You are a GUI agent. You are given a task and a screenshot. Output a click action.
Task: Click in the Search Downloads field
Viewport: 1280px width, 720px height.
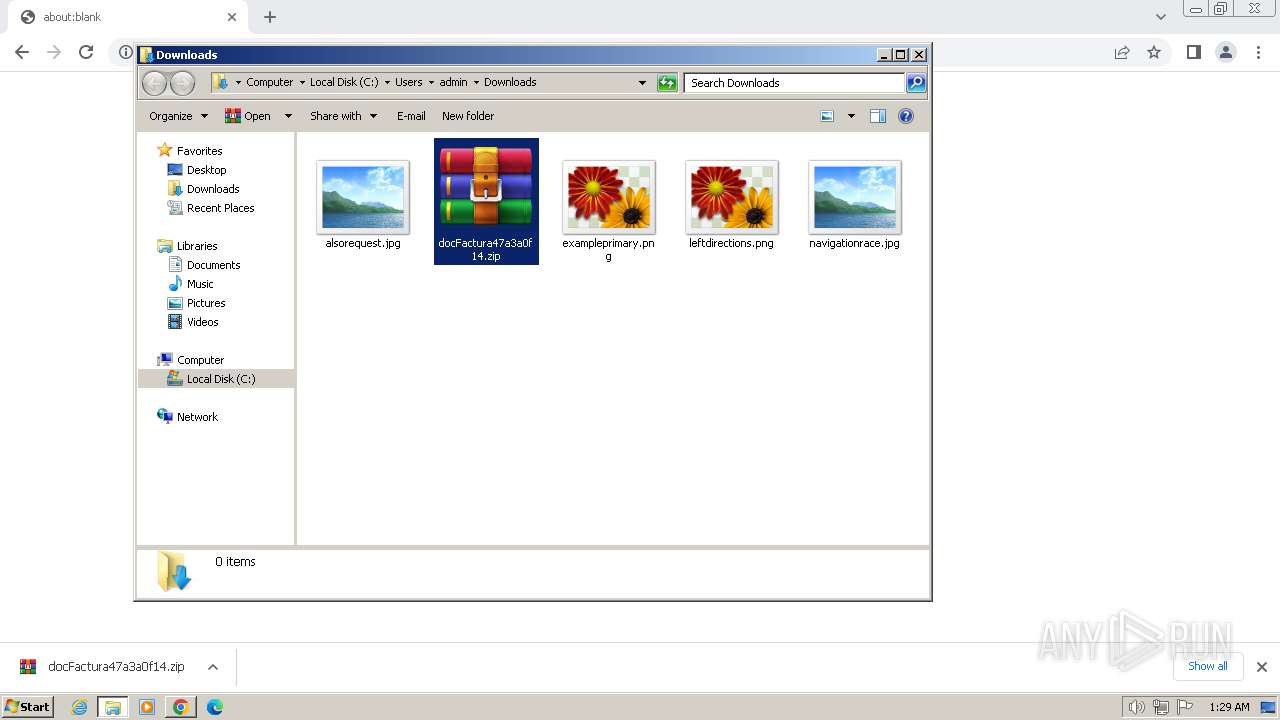[x=795, y=83]
